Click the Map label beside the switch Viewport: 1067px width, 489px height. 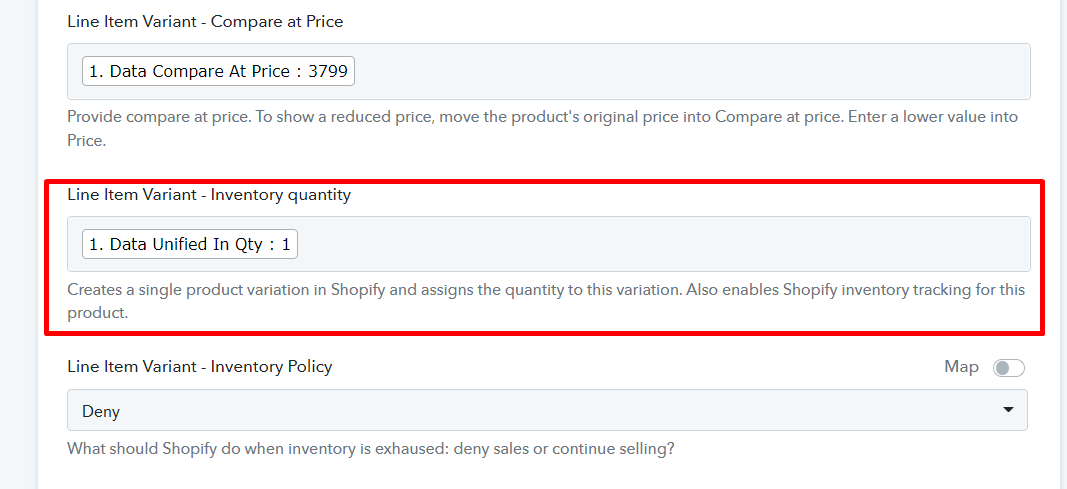pos(961,367)
